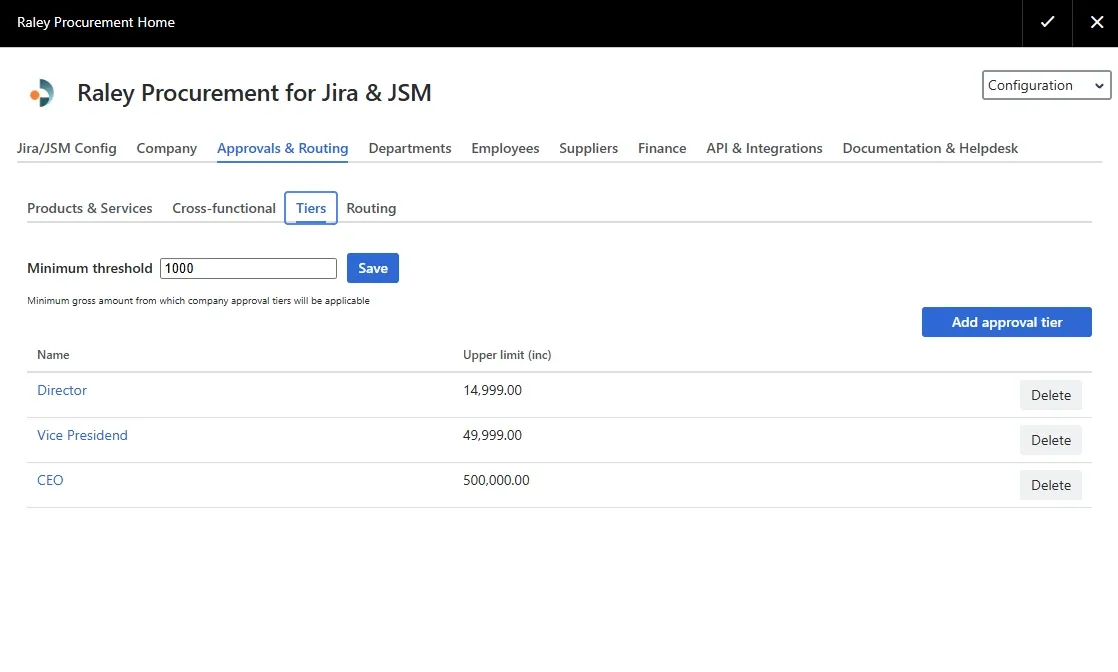Open the CEO tier link
This screenshot has width=1118, height=672.
point(50,480)
